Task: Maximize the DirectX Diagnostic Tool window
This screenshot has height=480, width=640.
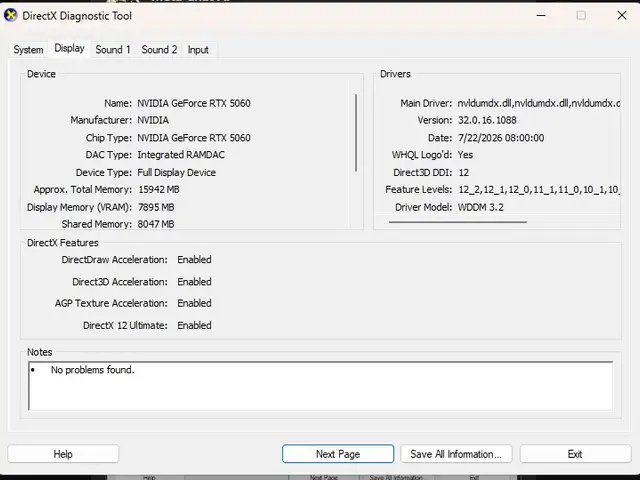Action: click(581, 16)
